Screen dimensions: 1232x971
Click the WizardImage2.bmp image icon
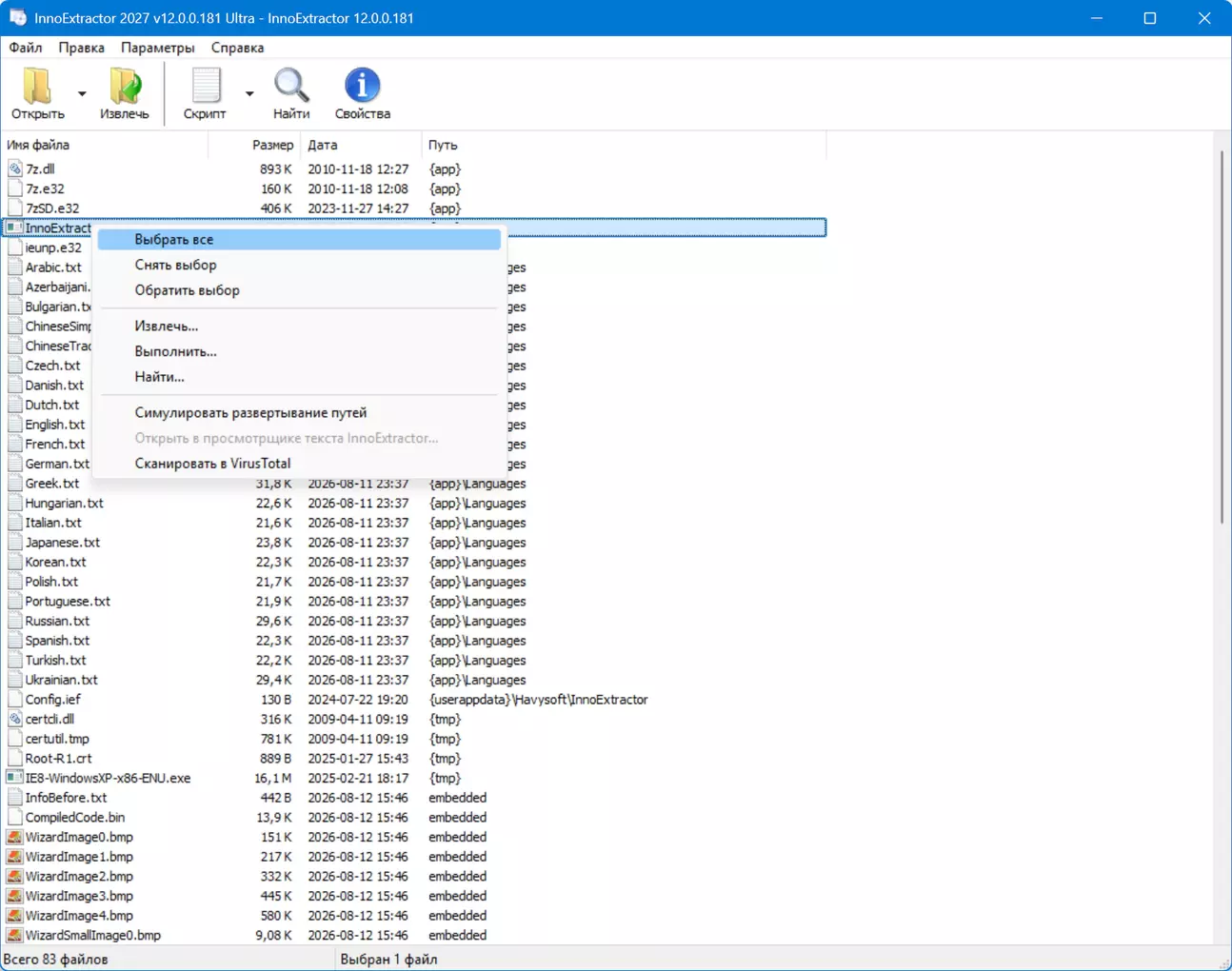coord(14,877)
